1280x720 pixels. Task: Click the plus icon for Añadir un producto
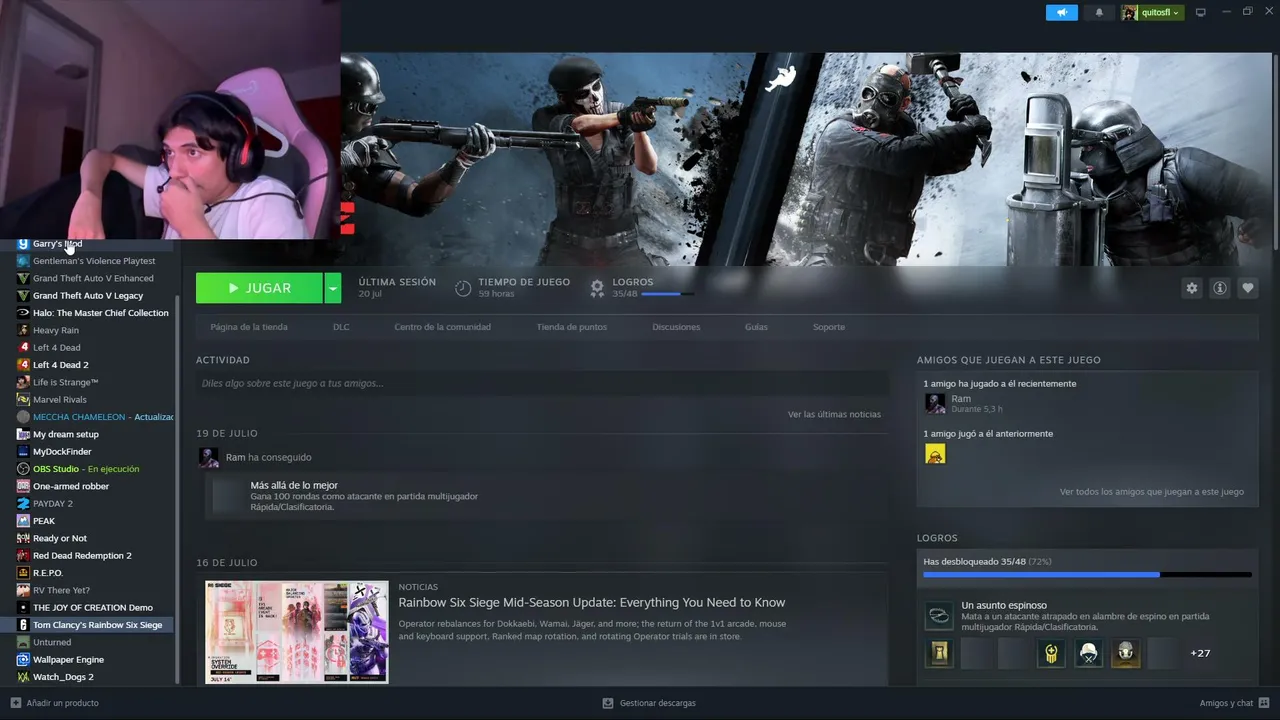pyautogui.click(x=16, y=703)
